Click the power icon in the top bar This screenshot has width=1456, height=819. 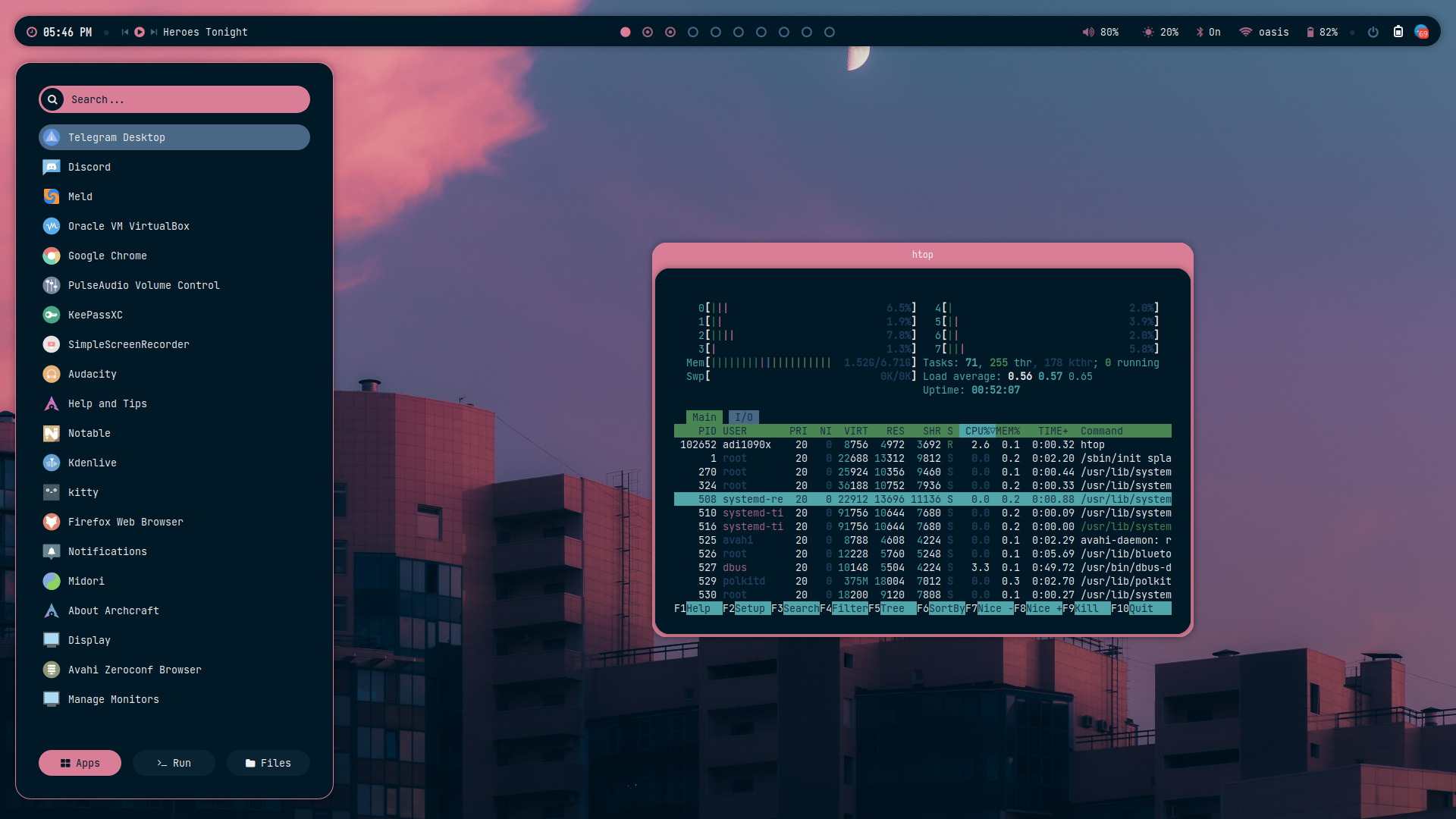[x=1373, y=32]
